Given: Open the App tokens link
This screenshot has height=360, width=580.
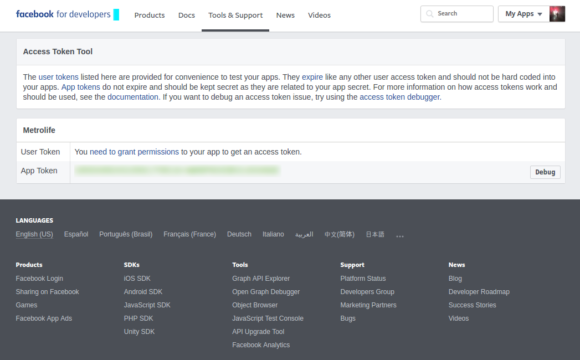Looking at the screenshot, I should (x=81, y=87).
